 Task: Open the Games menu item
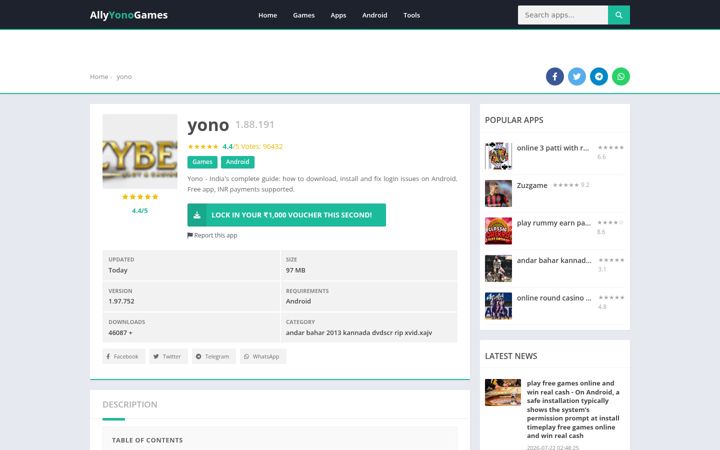(304, 15)
